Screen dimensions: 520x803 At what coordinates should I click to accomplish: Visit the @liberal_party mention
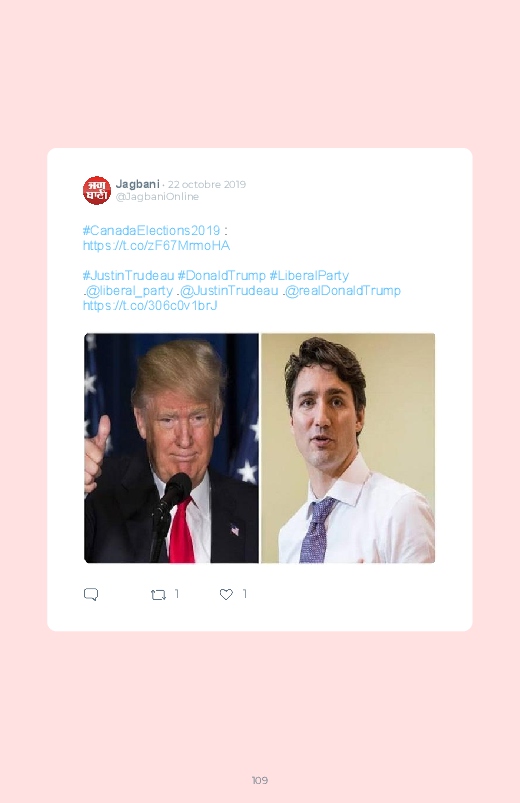click(129, 291)
